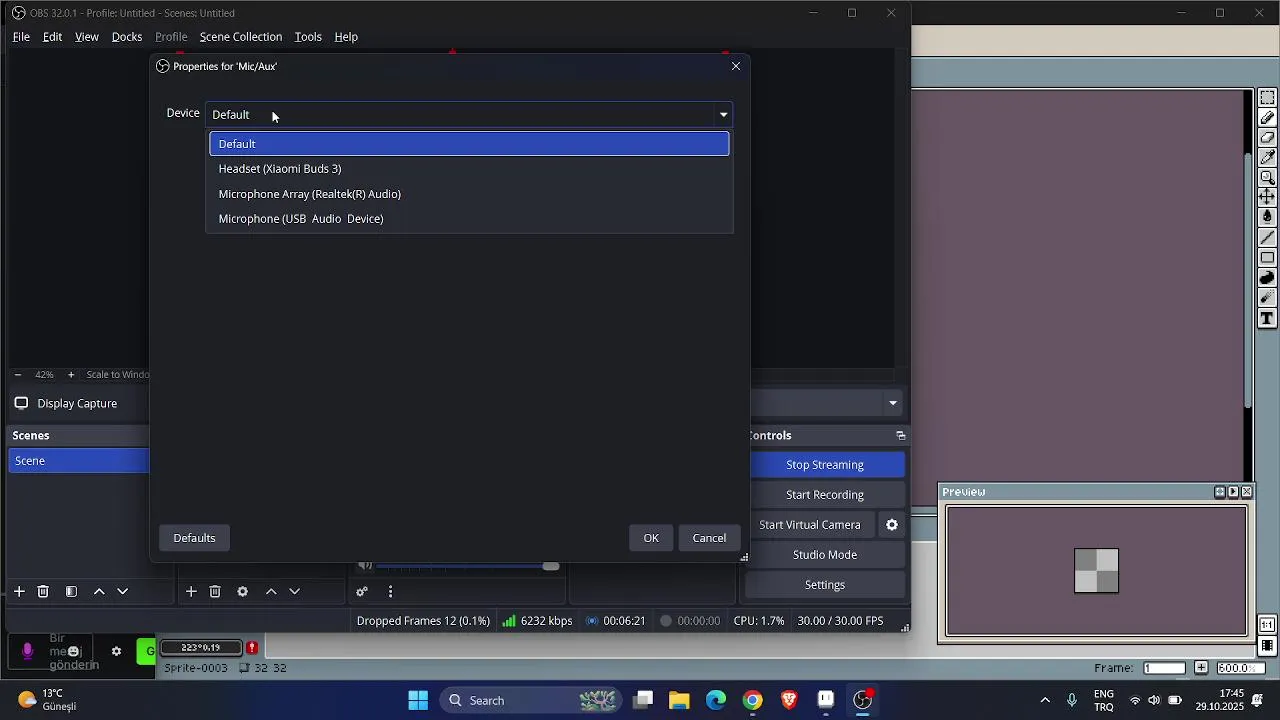
Task: Click the timeline film icon in the sprite editor
Action: (1267, 646)
